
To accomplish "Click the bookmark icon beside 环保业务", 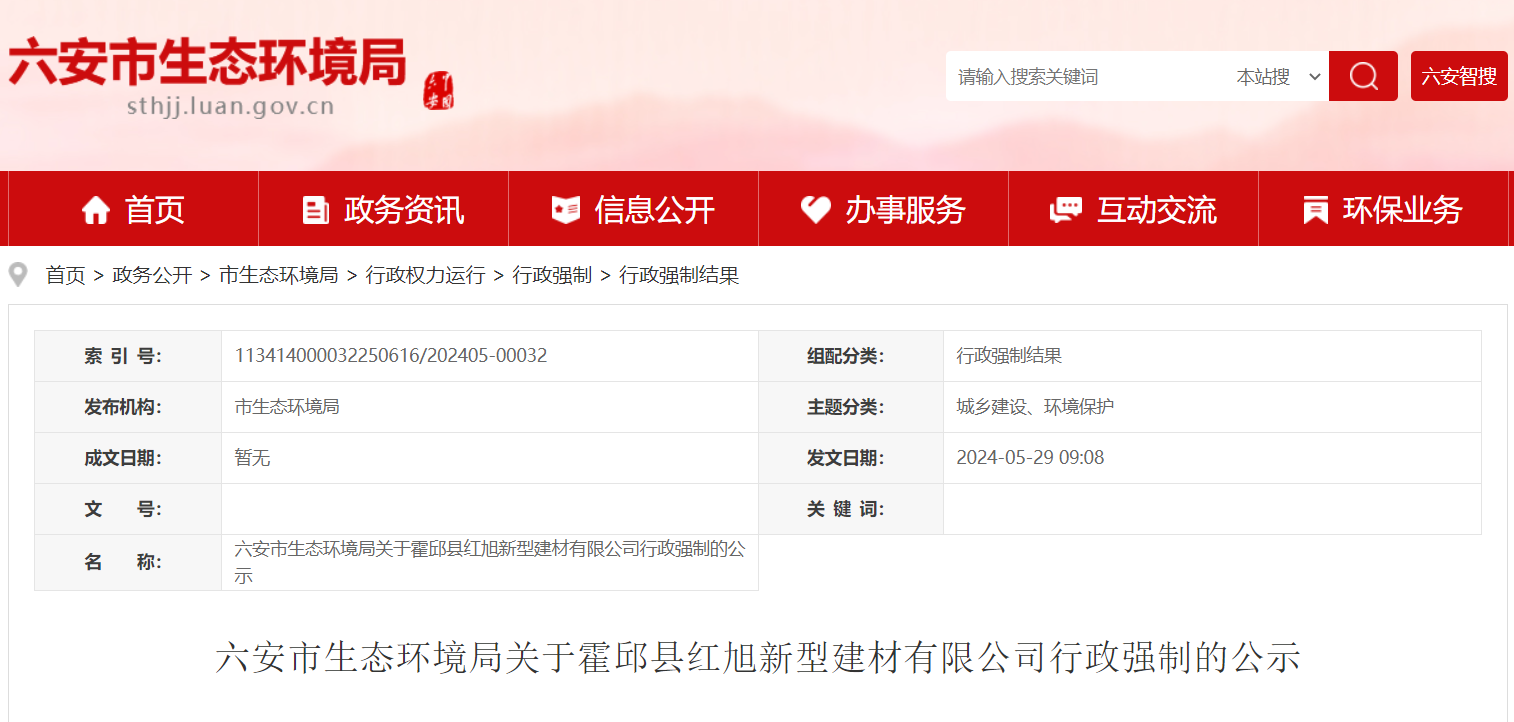I will coord(1316,210).
